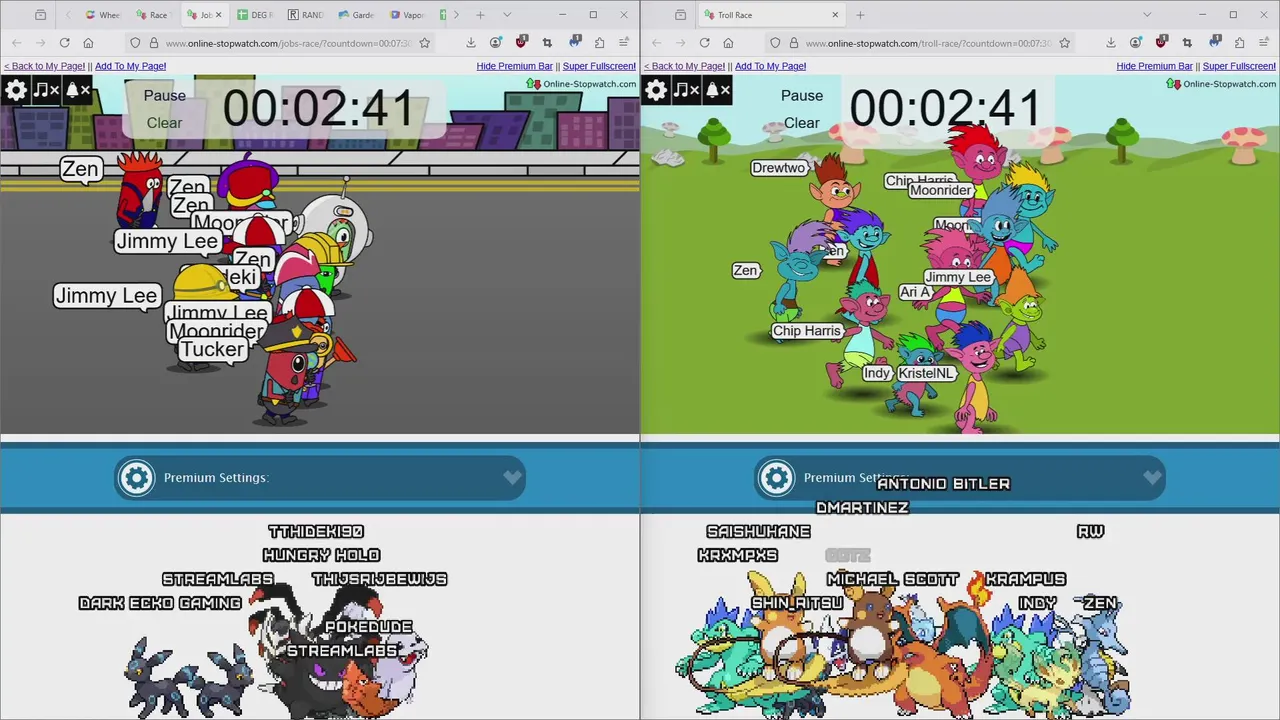Viewport: 1280px width, 720px height.
Task: Click 'Hide Premium Bar' in Troll Race window
Action: tap(1154, 66)
